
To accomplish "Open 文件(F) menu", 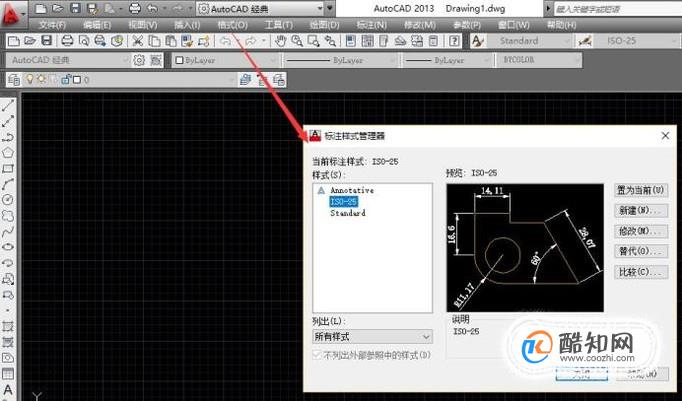I will (53, 25).
